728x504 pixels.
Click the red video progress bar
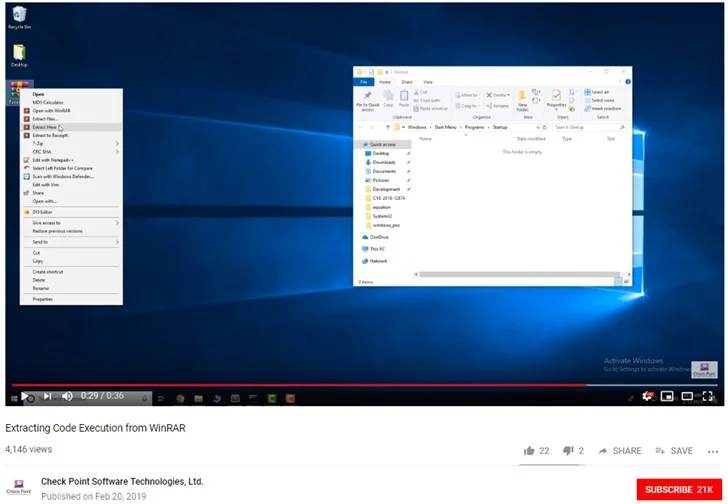(299, 385)
